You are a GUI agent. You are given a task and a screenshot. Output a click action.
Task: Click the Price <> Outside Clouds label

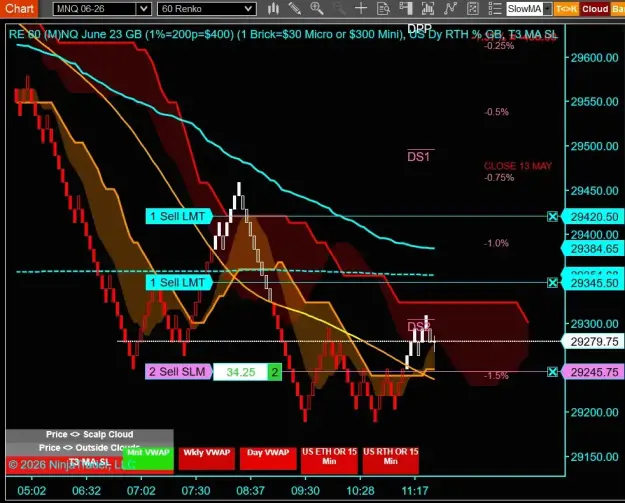click(90, 447)
